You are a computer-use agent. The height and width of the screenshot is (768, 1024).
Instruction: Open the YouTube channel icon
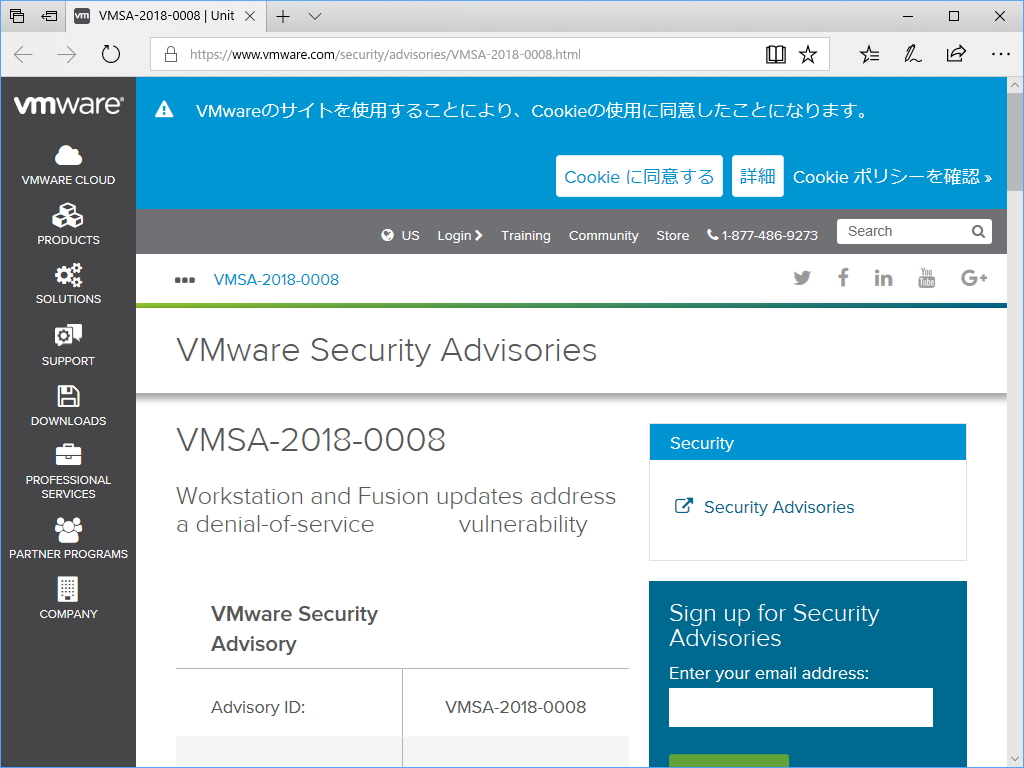(x=926, y=277)
